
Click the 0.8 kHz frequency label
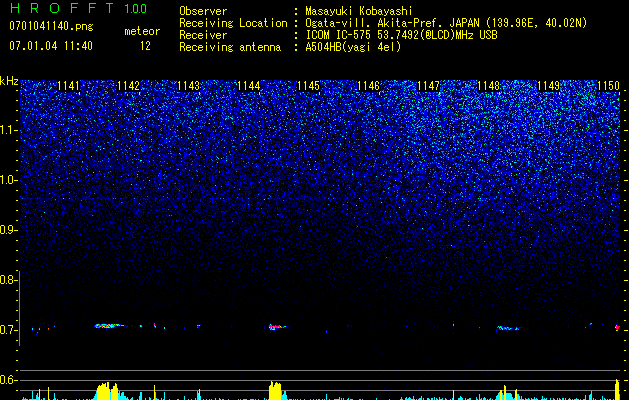(7, 280)
